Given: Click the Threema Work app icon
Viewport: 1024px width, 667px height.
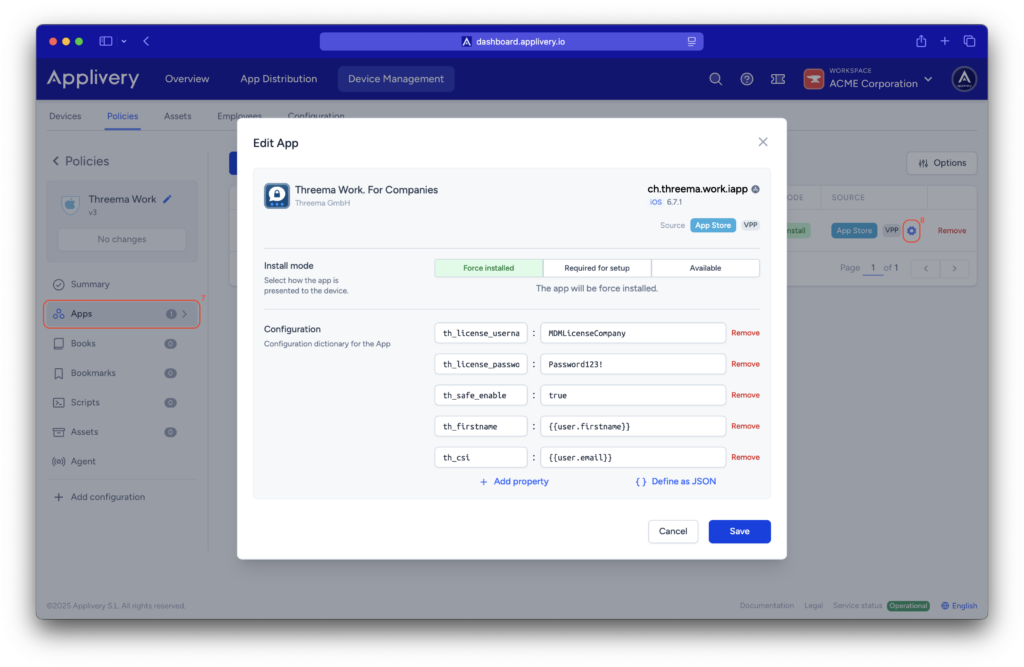Looking at the screenshot, I should [x=276, y=195].
